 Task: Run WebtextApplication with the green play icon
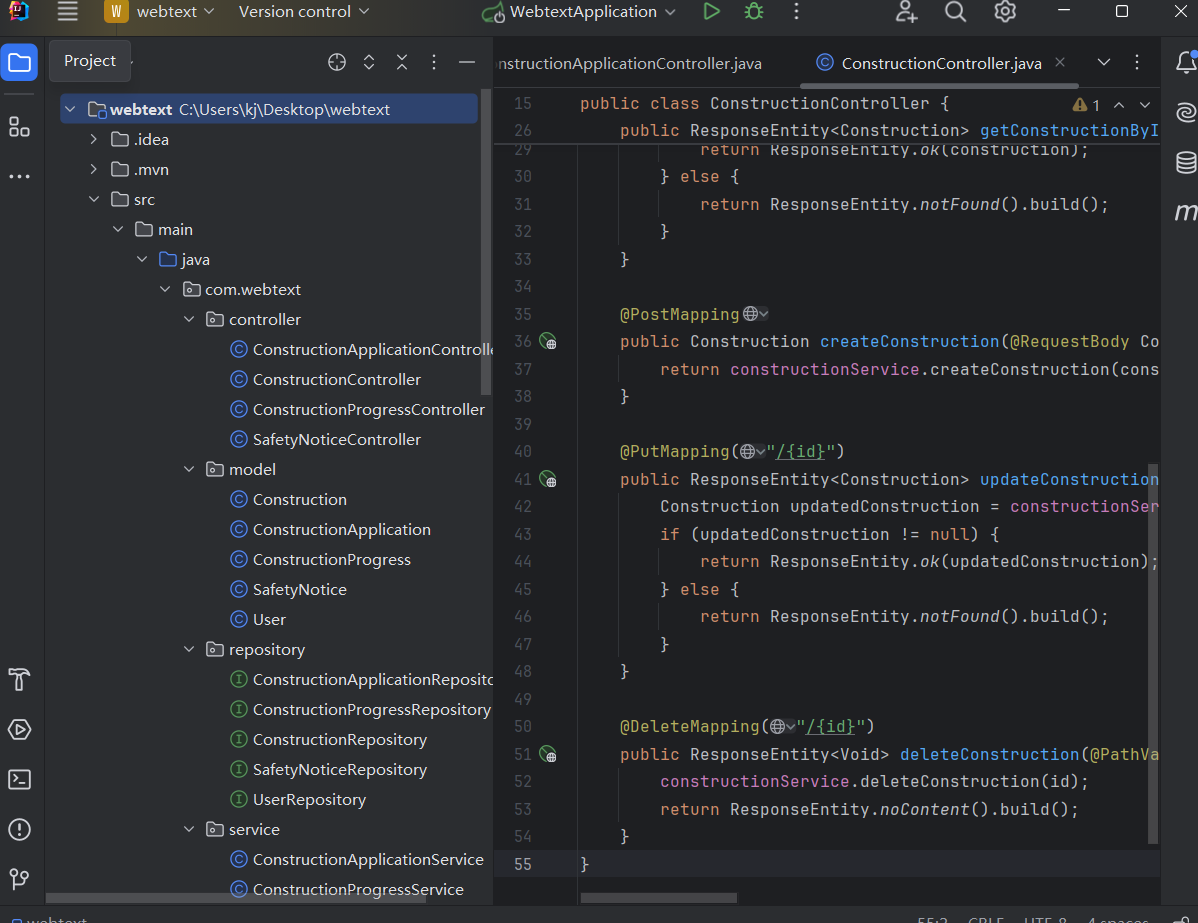point(711,12)
